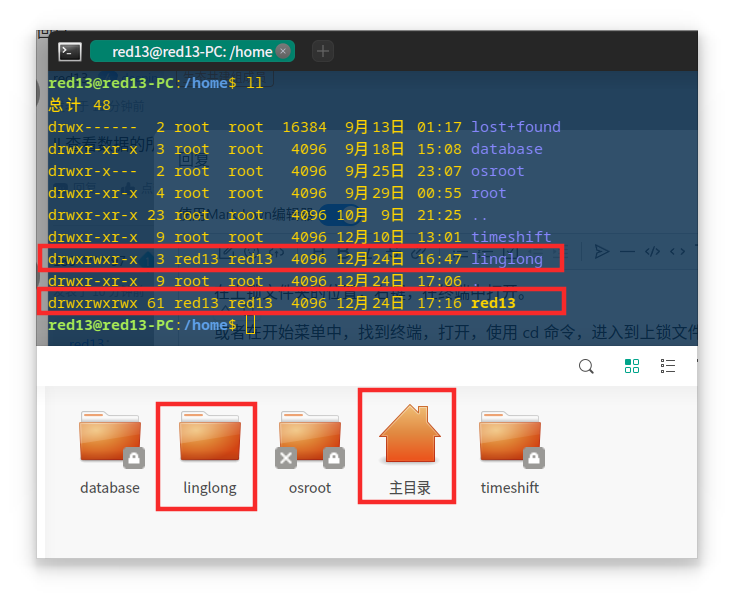
Task: Click timeshift name in terminal listing
Action: 511,237
